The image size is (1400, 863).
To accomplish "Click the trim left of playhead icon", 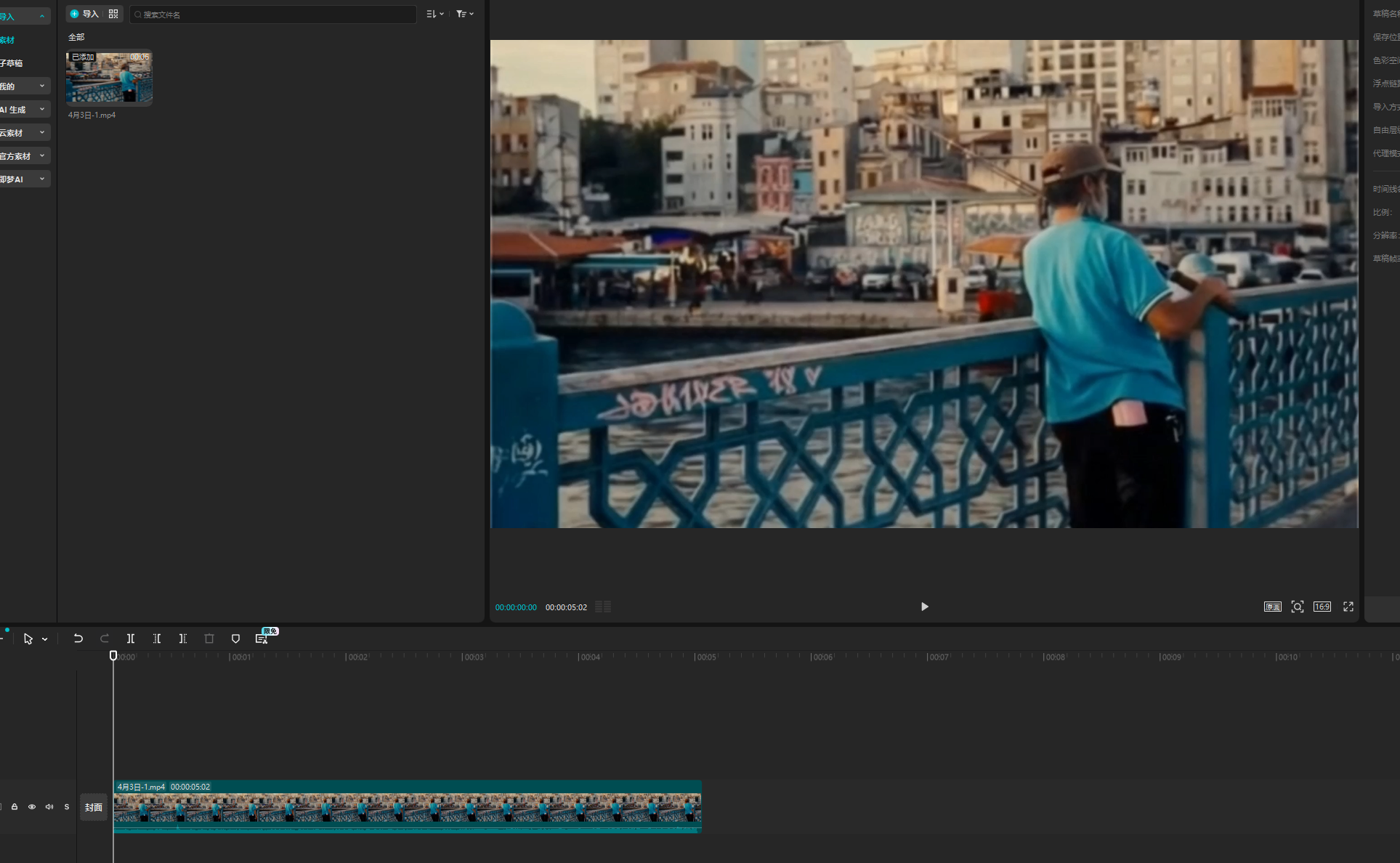I will coord(157,639).
